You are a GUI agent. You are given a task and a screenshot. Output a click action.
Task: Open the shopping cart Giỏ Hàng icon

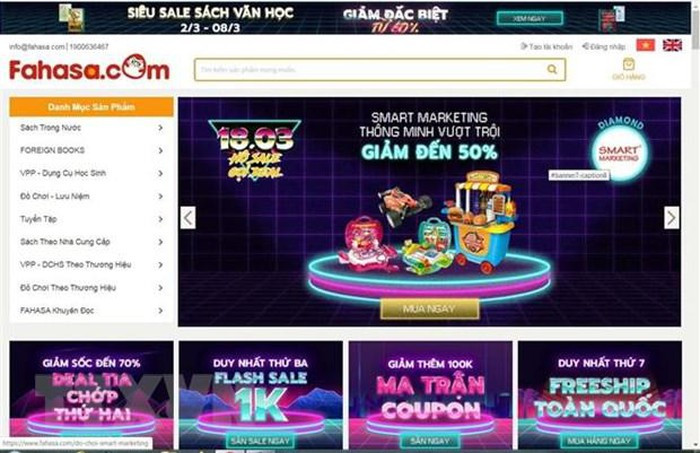[x=629, y=69]
